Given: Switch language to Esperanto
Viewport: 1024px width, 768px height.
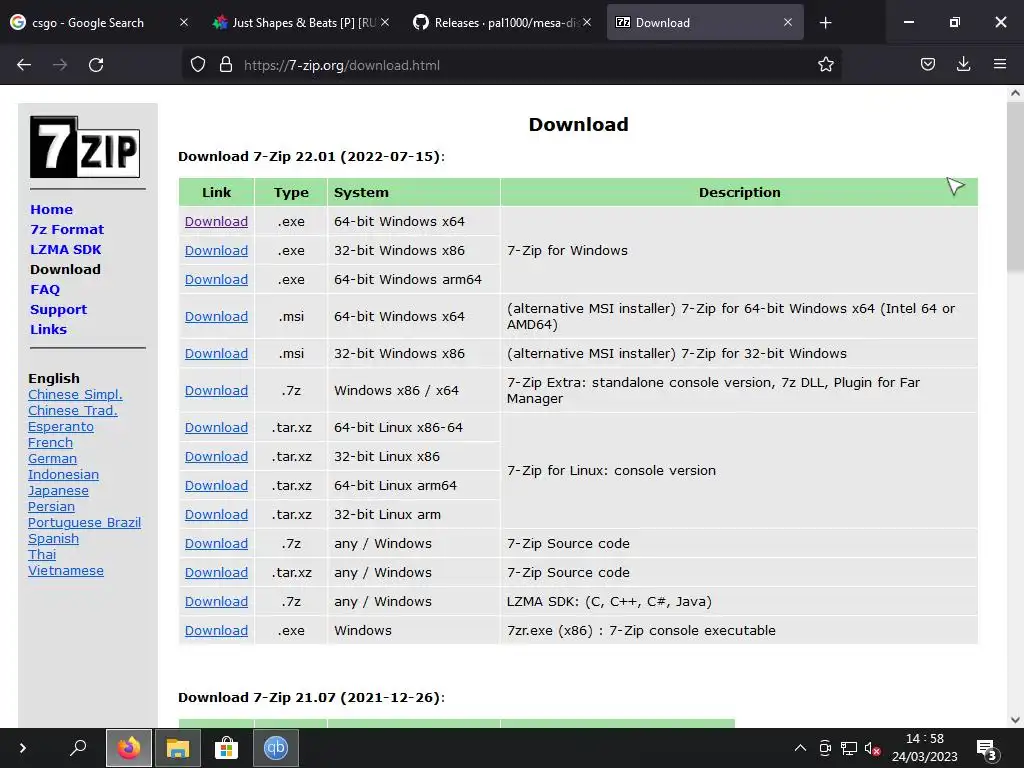Looking at the screenshot, I should click(61, 427).
